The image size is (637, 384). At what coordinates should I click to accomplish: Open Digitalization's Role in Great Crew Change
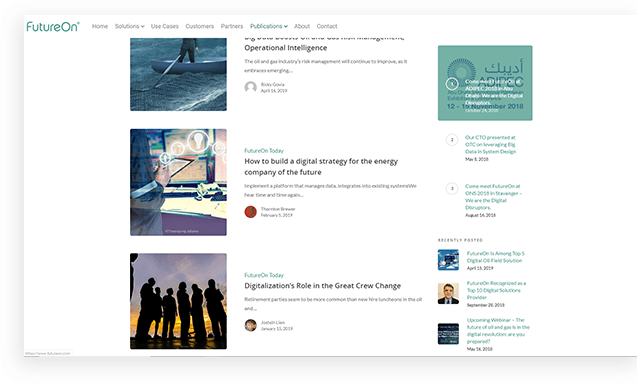pos(323,286)
